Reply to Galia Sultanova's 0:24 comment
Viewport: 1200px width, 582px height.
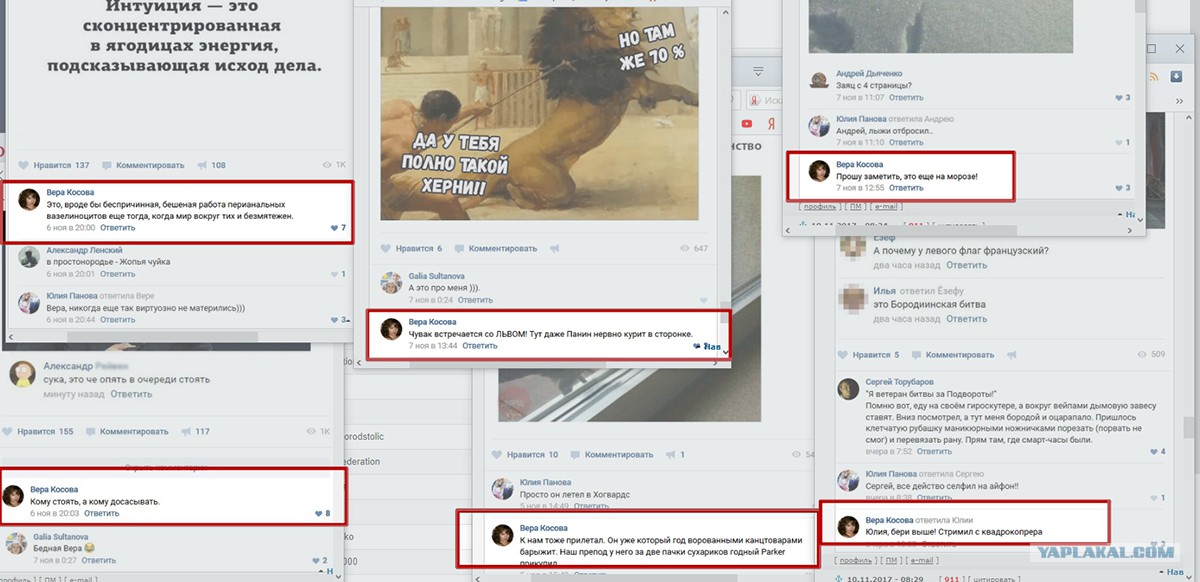coord(474,299)
